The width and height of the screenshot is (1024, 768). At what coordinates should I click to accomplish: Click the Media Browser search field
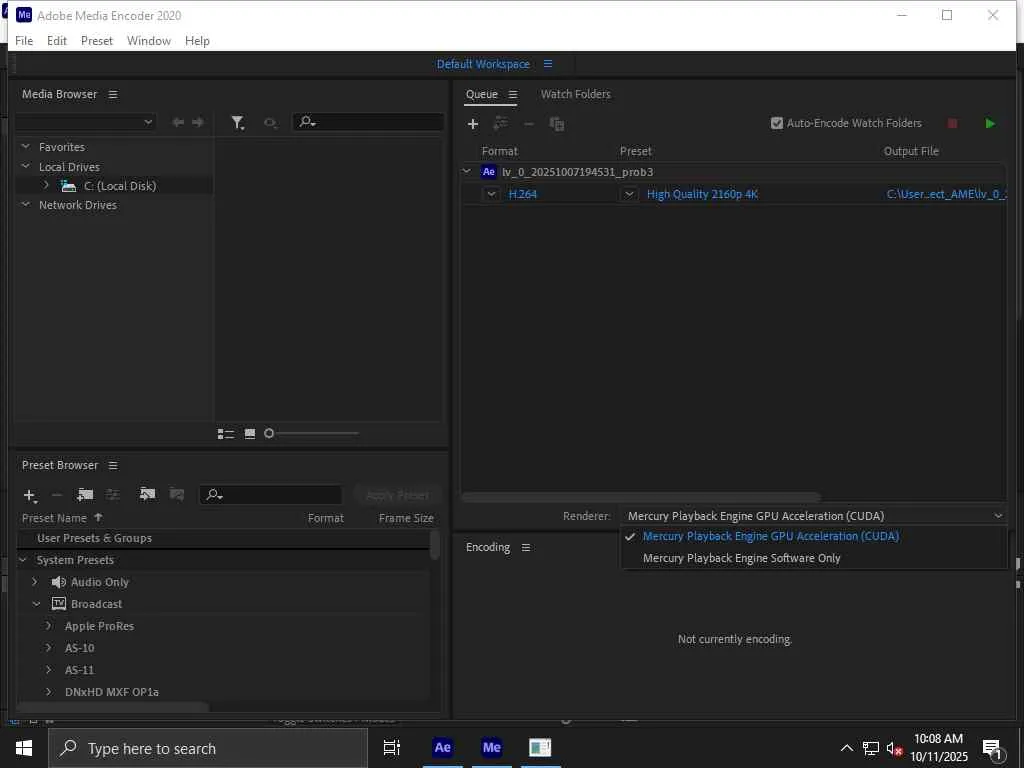(369, 122)
